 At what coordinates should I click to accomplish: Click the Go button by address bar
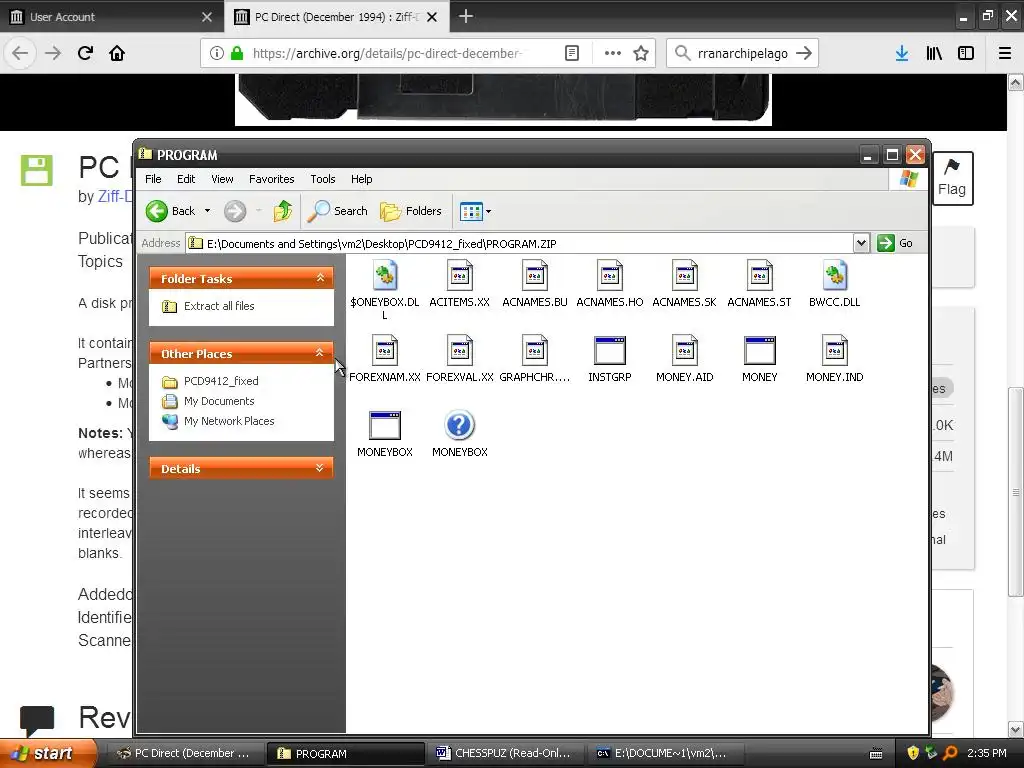click(x=895, y=243)
